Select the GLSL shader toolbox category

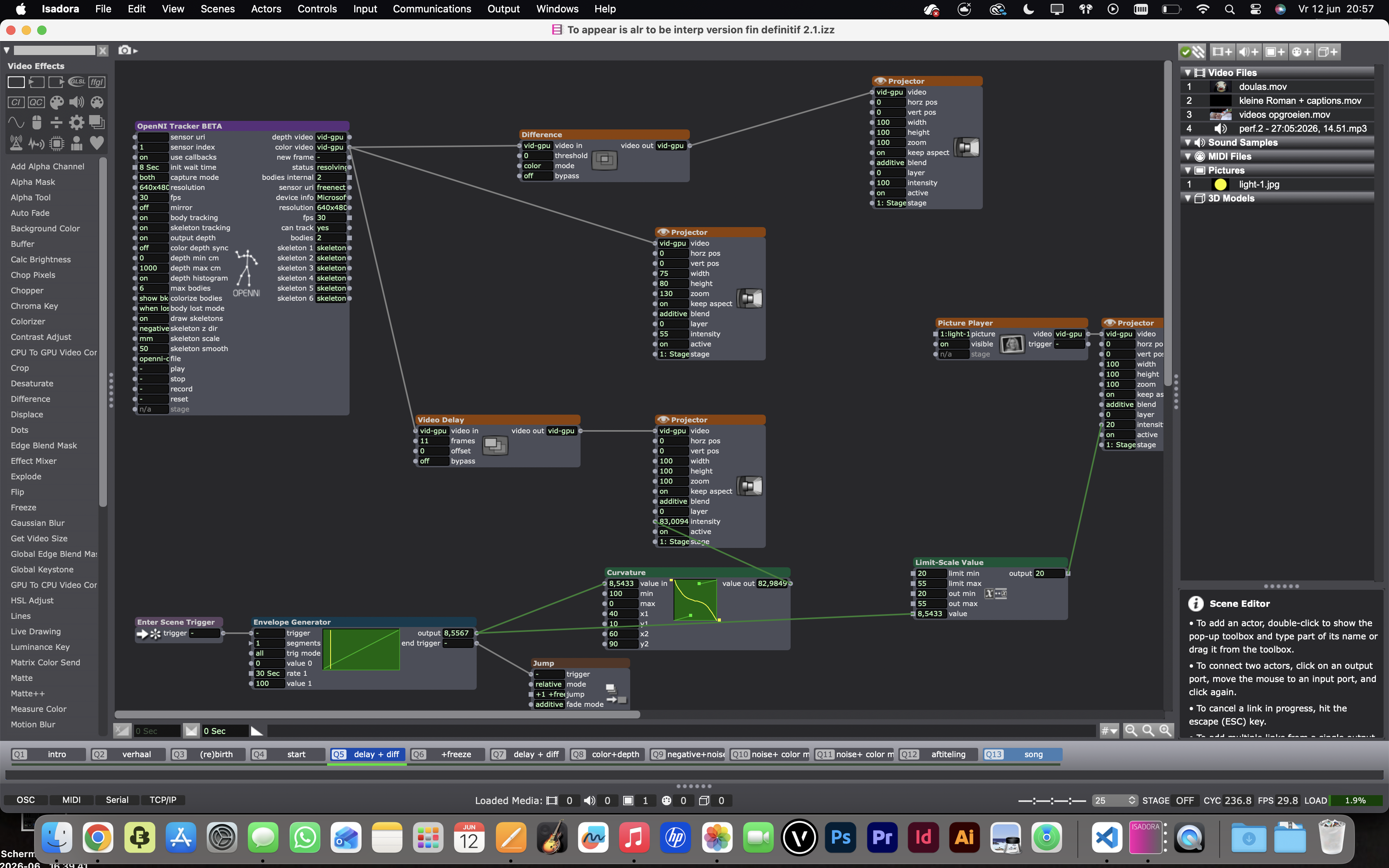tap(76, 82)
